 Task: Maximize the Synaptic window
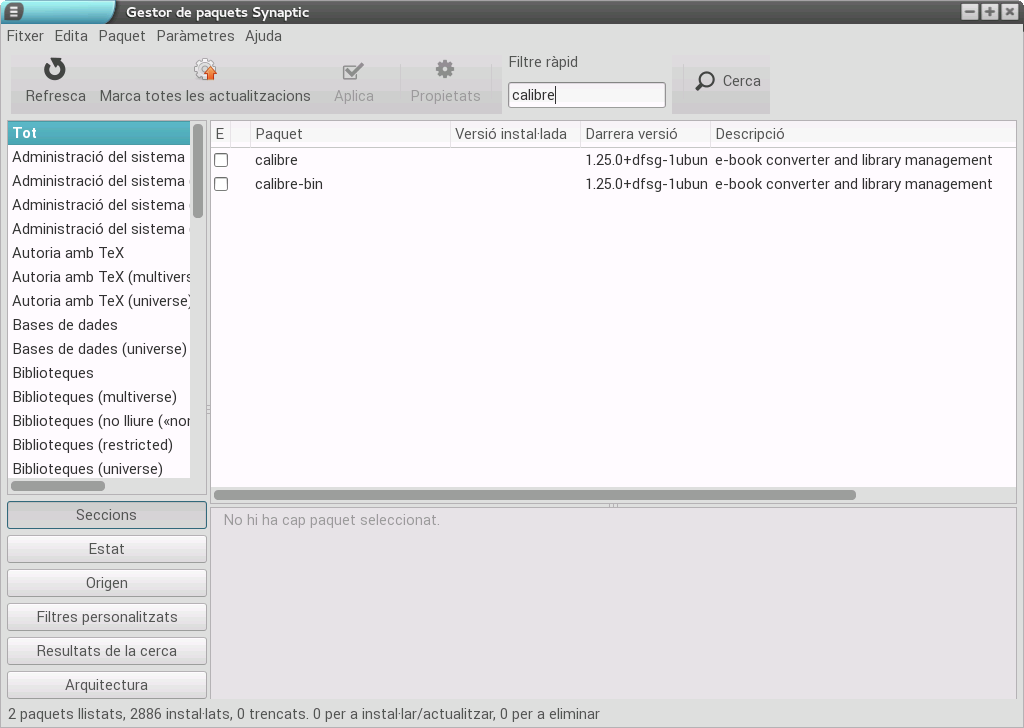[989, 12]
